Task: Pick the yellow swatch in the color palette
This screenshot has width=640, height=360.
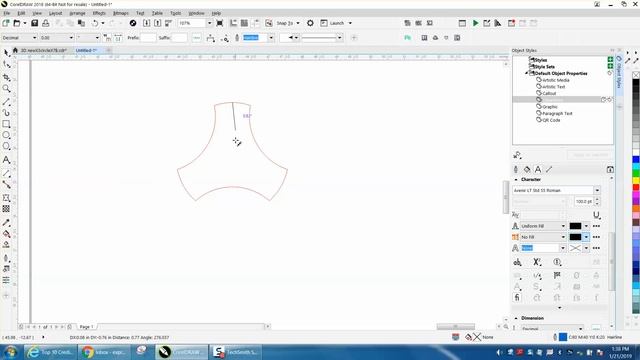Action: [636, 180]
